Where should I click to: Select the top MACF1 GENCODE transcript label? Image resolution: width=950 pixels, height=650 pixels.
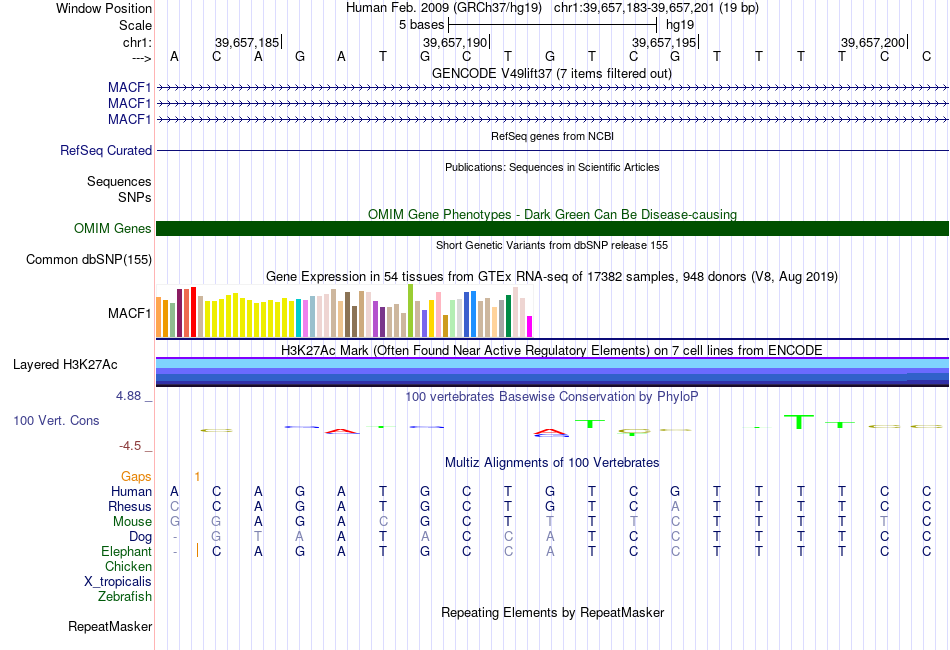129,88
